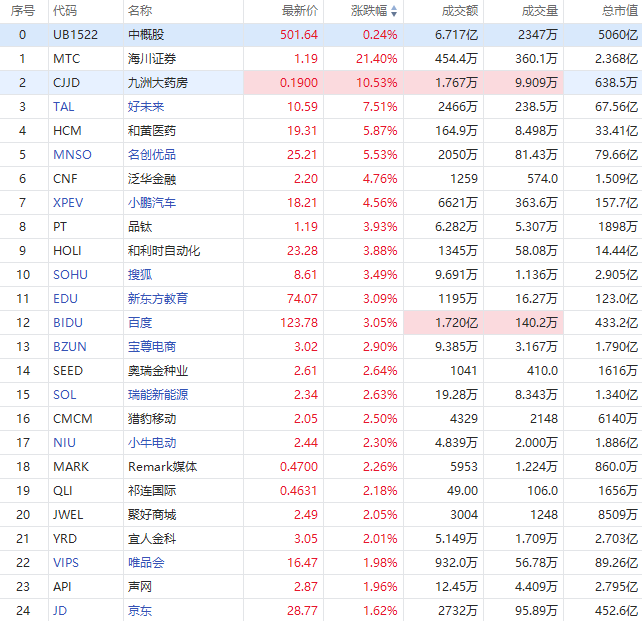Open the 瑞能新能源 name link

pyautogui.click(x=158, y=395)
